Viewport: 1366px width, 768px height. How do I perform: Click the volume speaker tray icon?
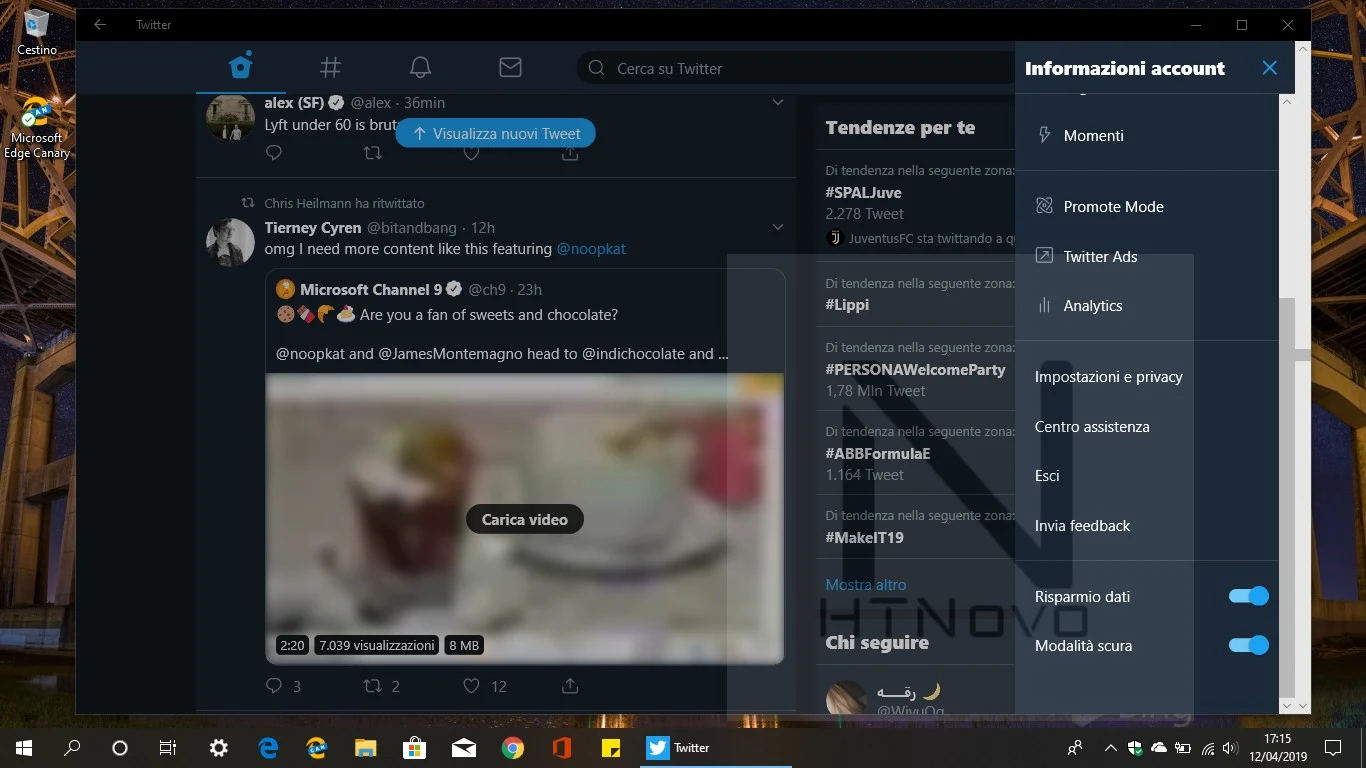[x=1229, y=748]
